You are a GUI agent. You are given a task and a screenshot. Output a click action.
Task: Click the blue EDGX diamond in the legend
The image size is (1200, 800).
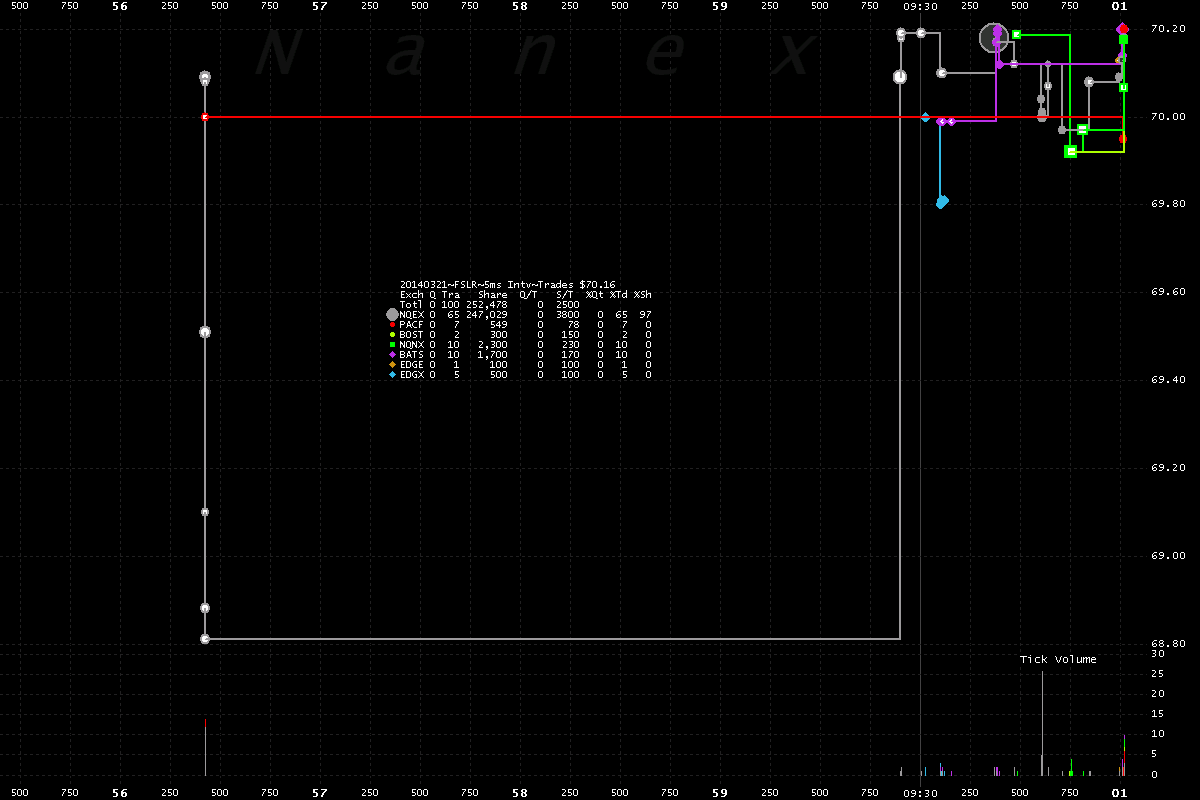click(x=392, y=375)
